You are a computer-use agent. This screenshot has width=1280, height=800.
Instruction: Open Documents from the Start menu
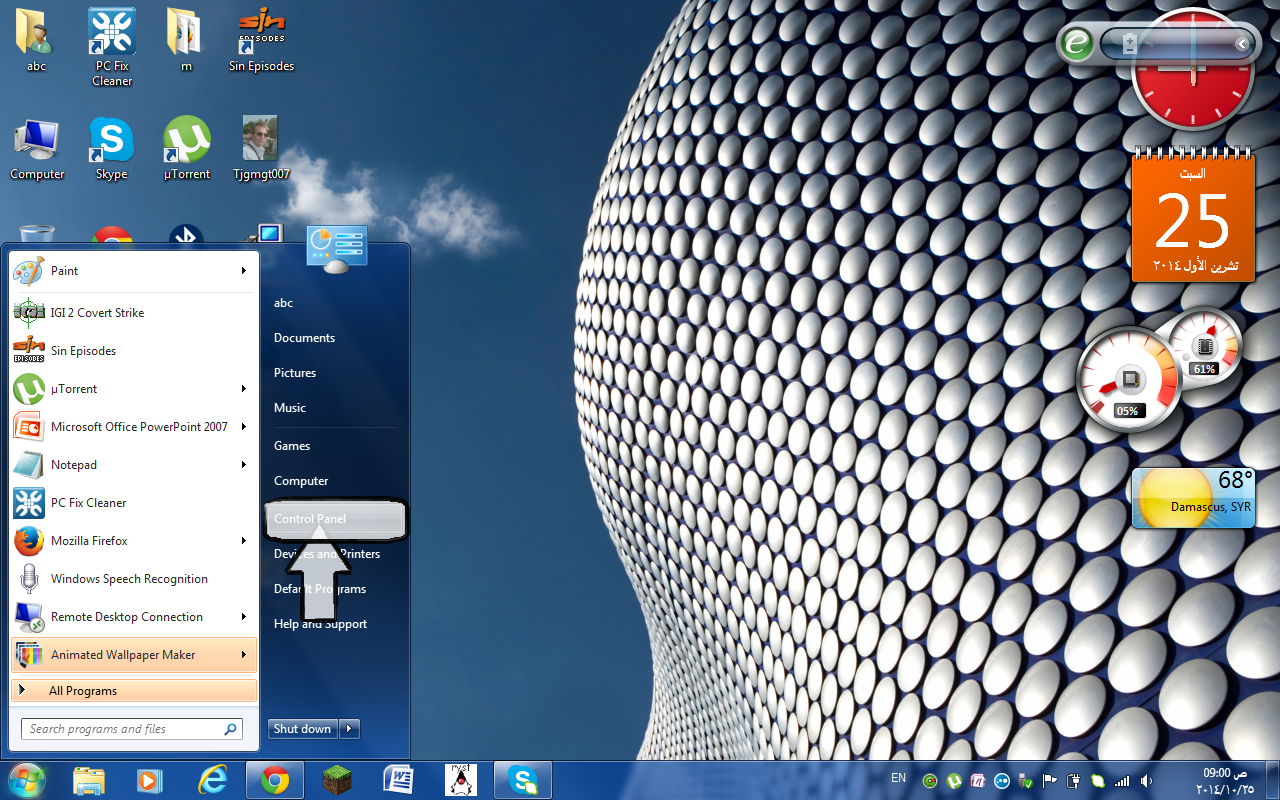304,338
